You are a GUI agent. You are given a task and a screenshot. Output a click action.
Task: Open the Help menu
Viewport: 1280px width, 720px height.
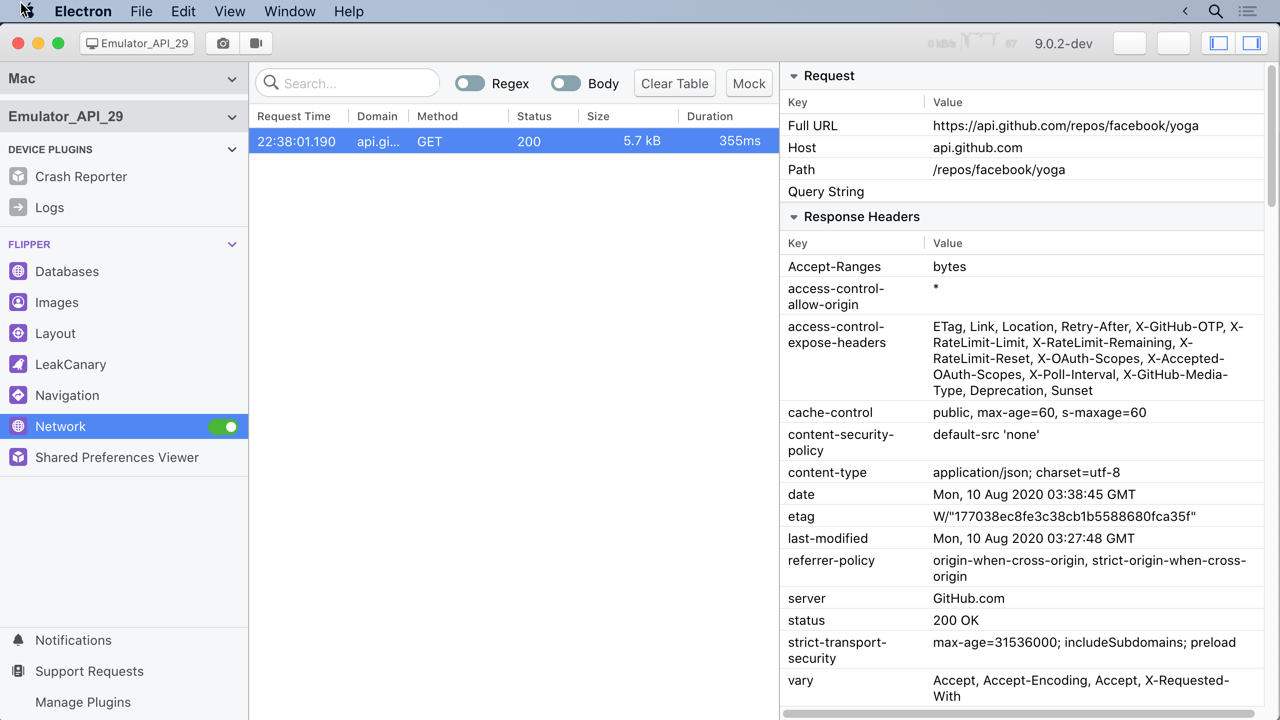tap(349, 11)
